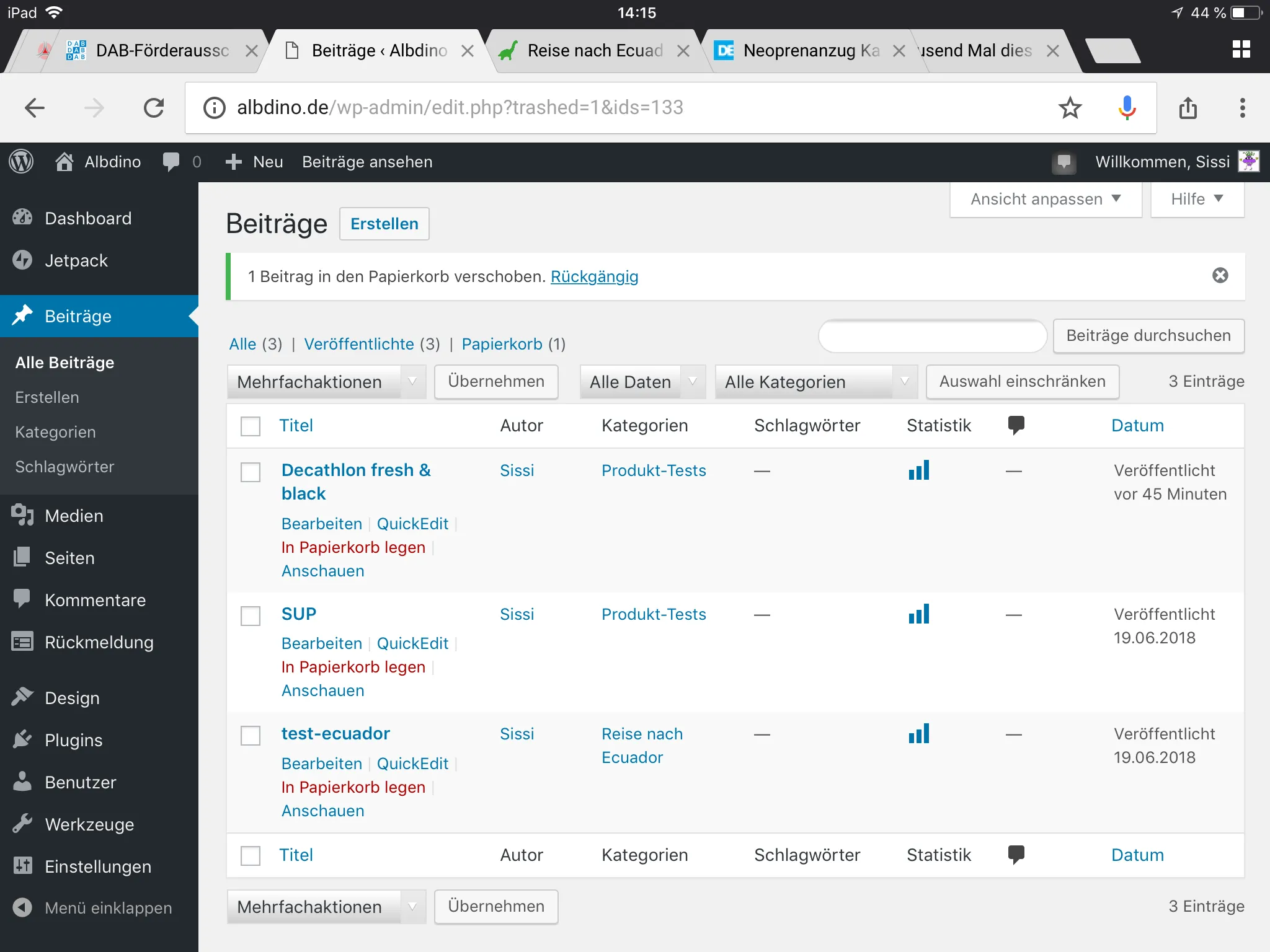The height and width of the screenshot is (952, 1270).
Task: Expand the Ansicht anpassen panel
Action: click(x=1046, y=199)
